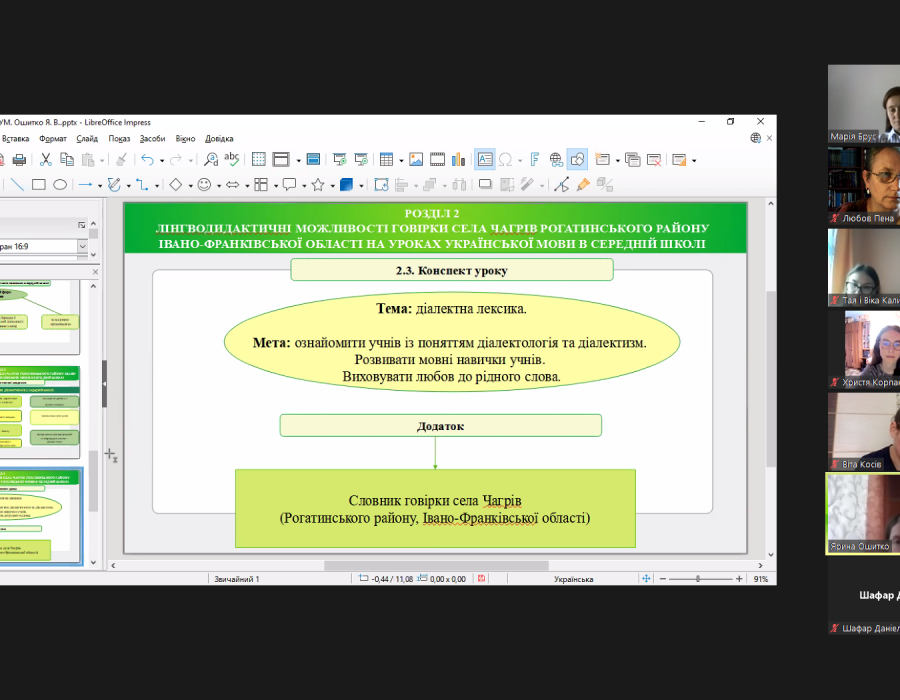
Task: Expand the Symbol Shapes smiley dropdown
Action: point(219,185)
